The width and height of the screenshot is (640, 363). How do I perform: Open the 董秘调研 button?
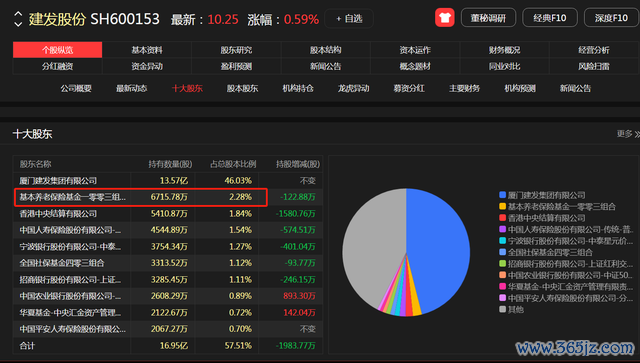coord(488,18)
